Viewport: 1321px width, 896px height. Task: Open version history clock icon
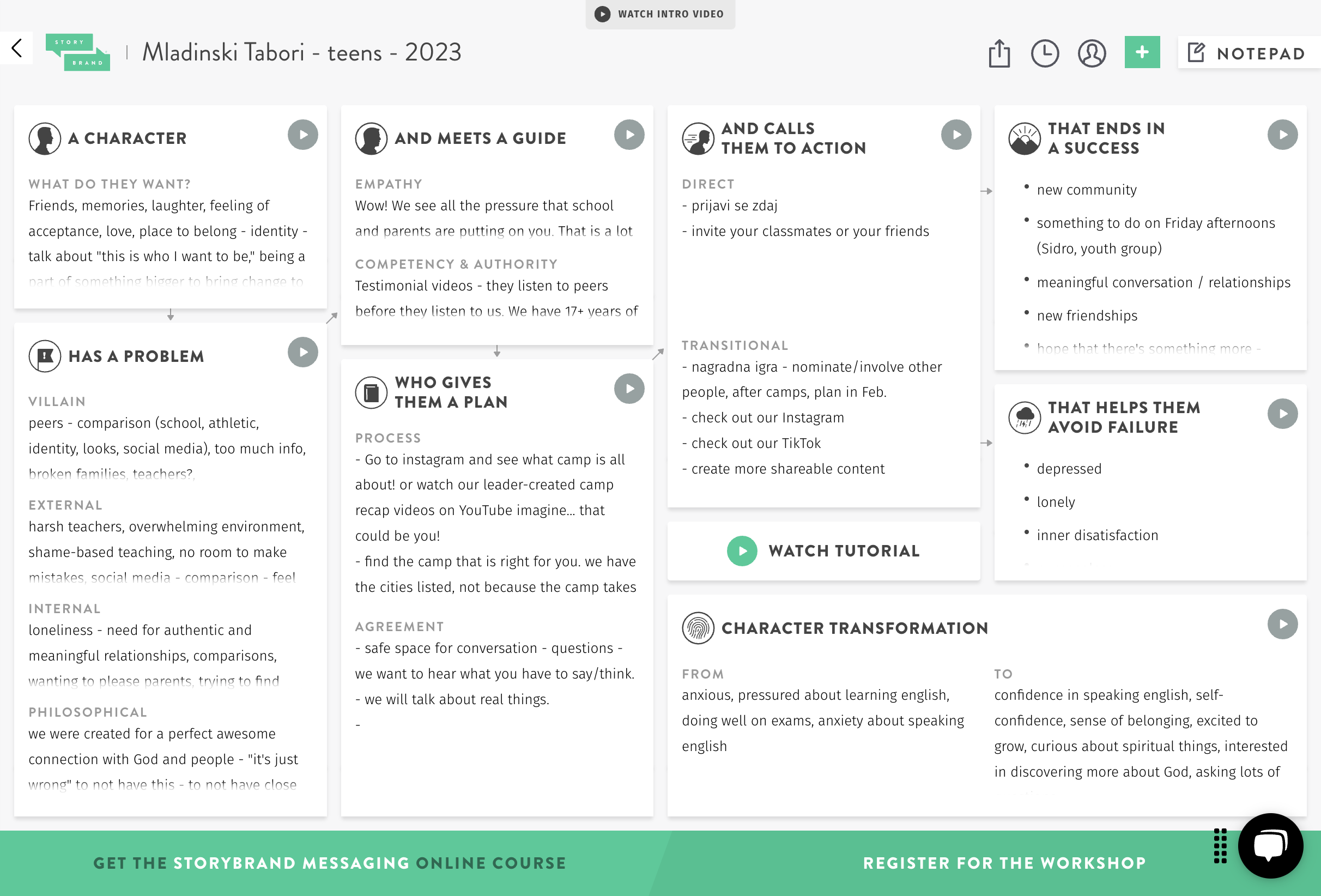(1045, 53)
